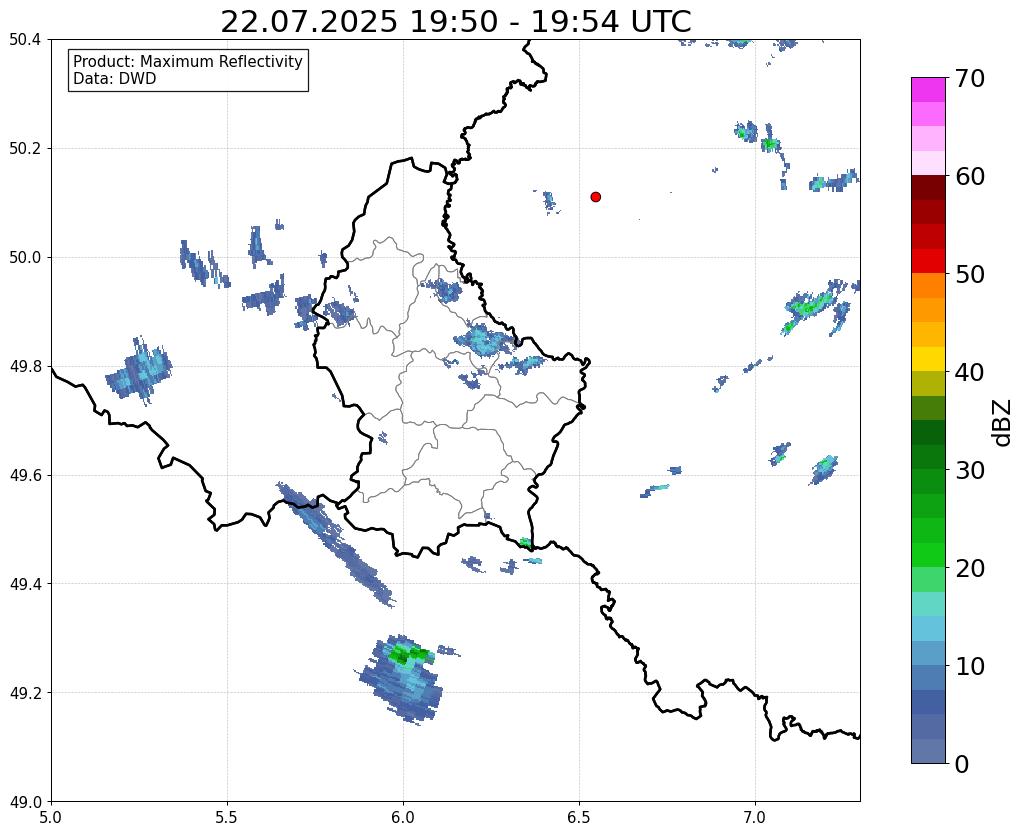Click the colorbar tick label 30
The height and width of the screenshot is (834, 1023).
click(x=970, y=470)
